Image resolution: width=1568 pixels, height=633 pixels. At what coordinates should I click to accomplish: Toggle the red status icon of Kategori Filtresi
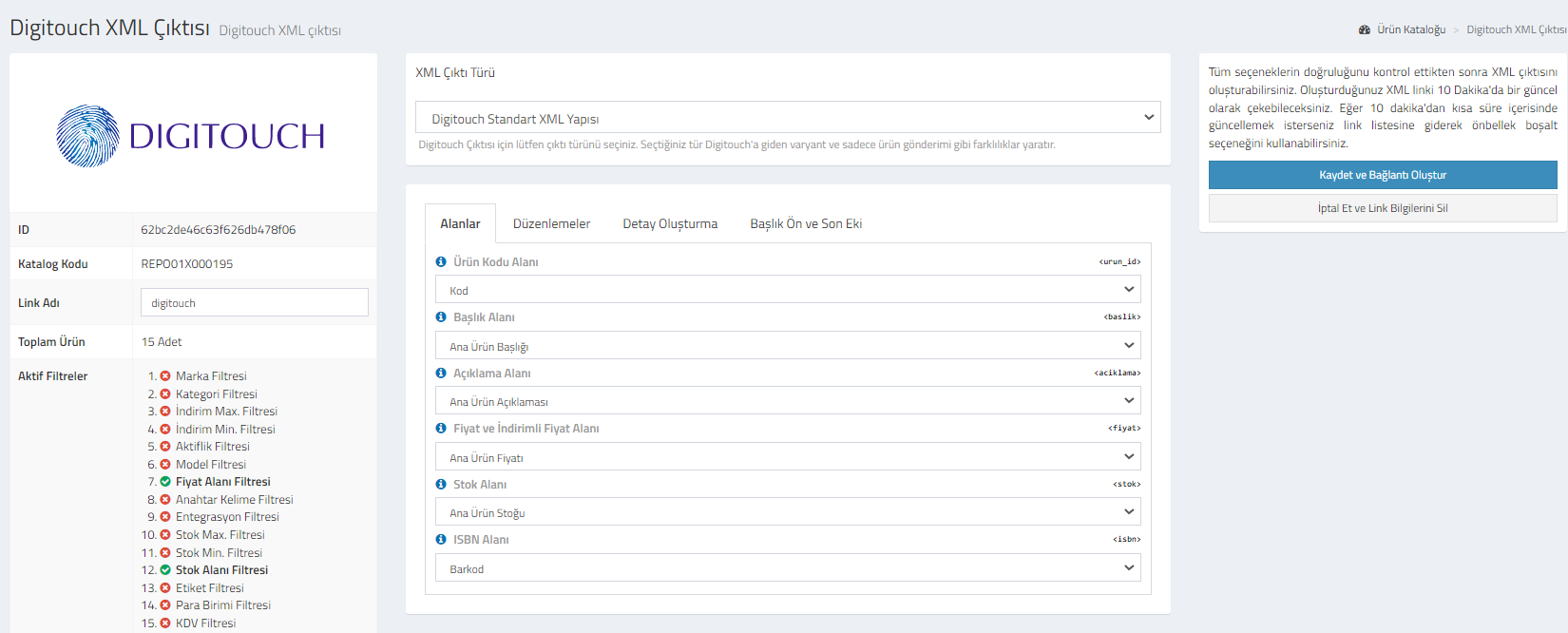pos(165,394)
